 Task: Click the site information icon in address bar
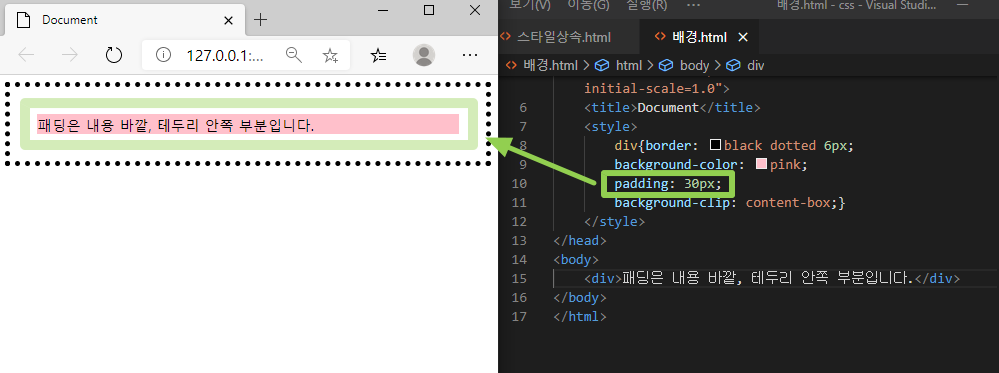pos(164,55)
